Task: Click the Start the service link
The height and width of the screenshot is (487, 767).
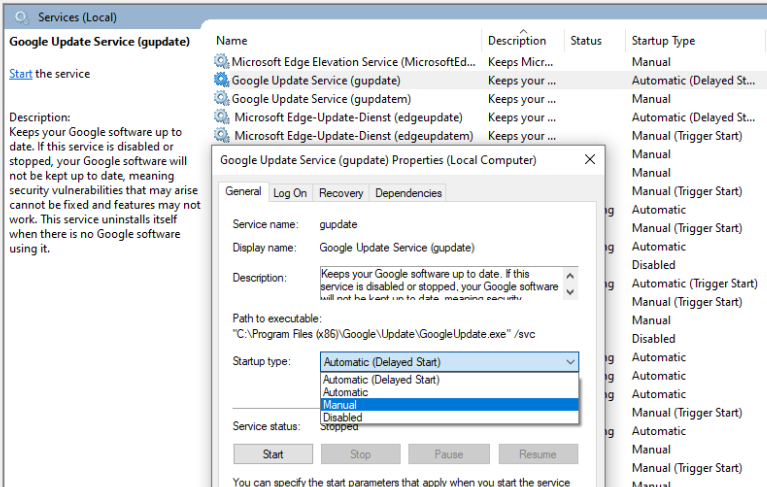Action: pyautogui.click(x=20, y=74)
